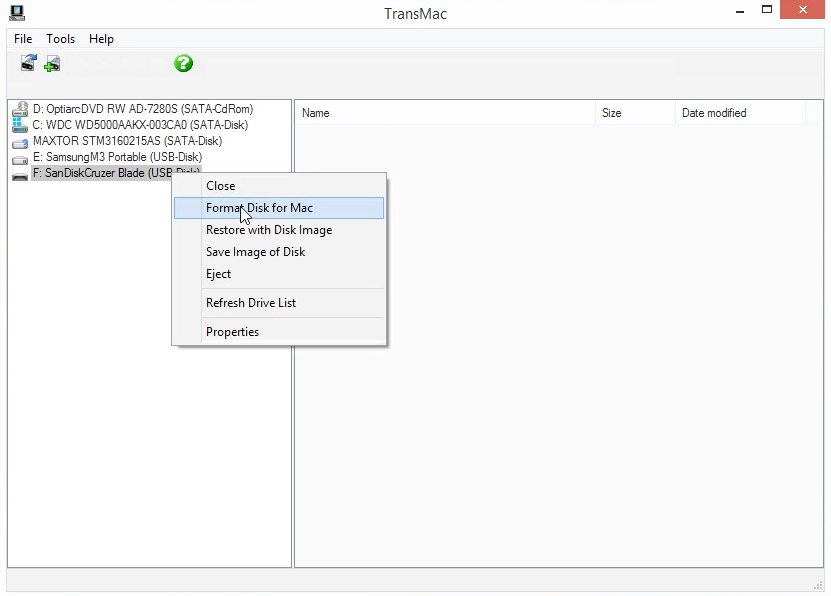
Task: Open help with the green question mark icon
Action: (x=183, y=64)
